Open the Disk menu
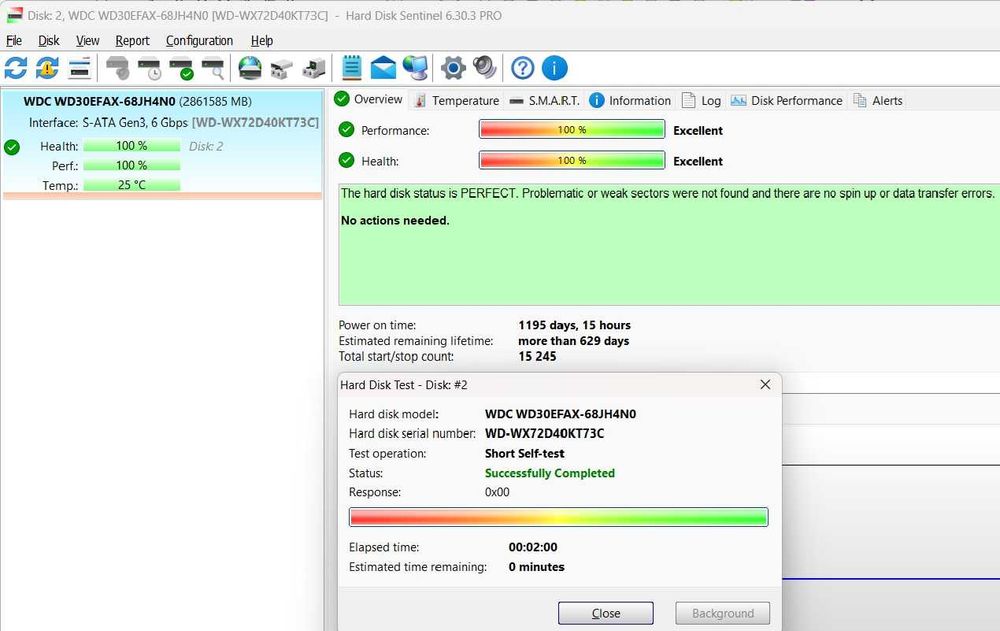The image size is (1000, 631). coord(48,41)
